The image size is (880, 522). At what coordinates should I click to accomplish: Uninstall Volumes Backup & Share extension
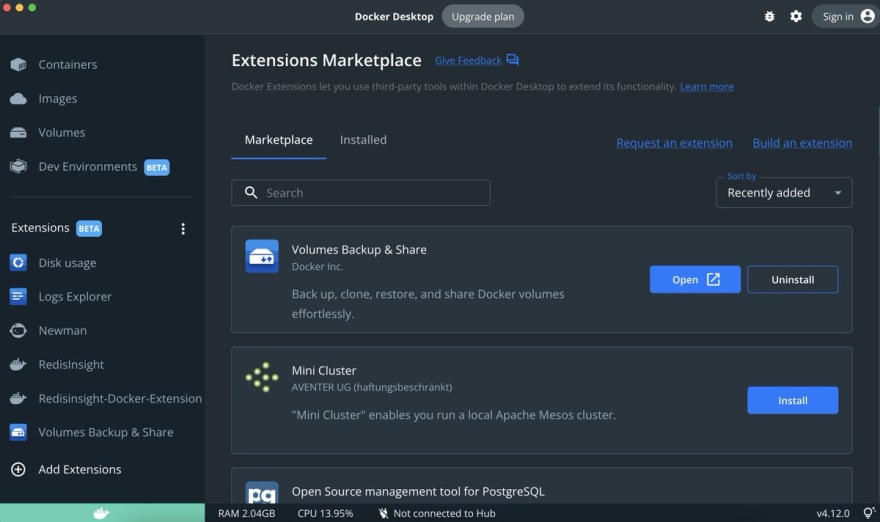pos(792,280)
